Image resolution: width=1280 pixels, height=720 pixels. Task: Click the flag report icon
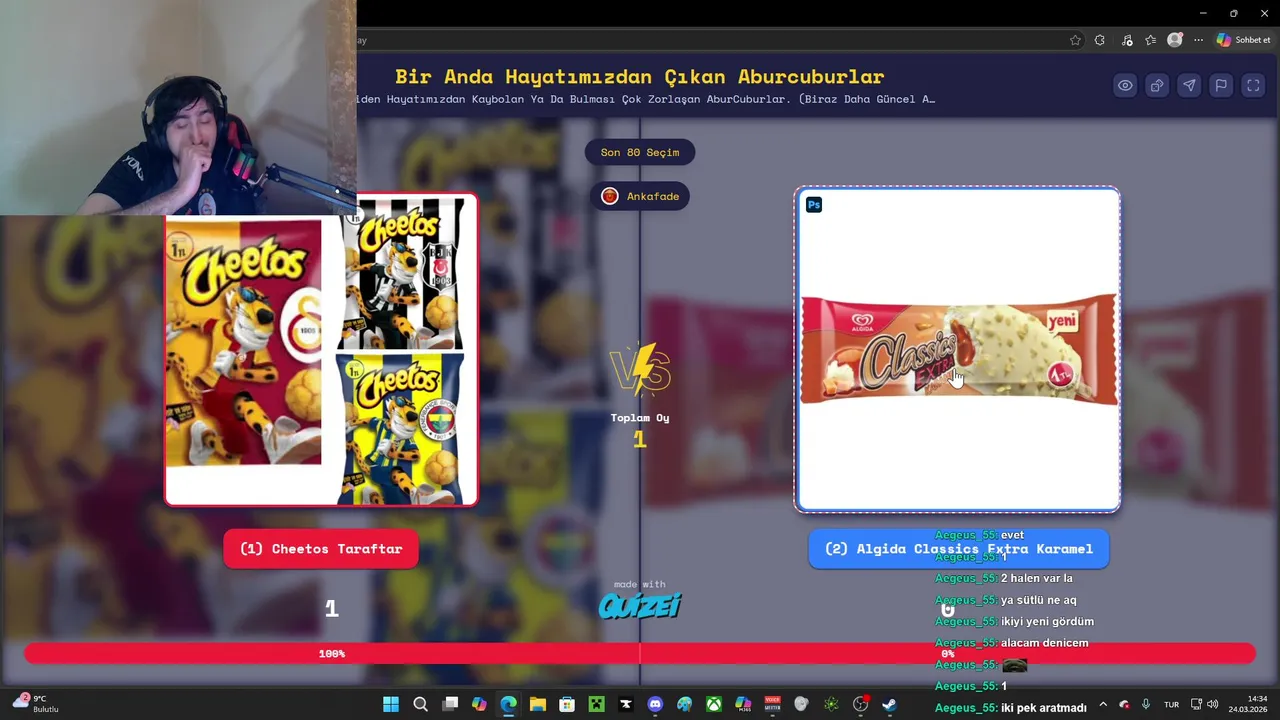click(x=1221, y=86)
